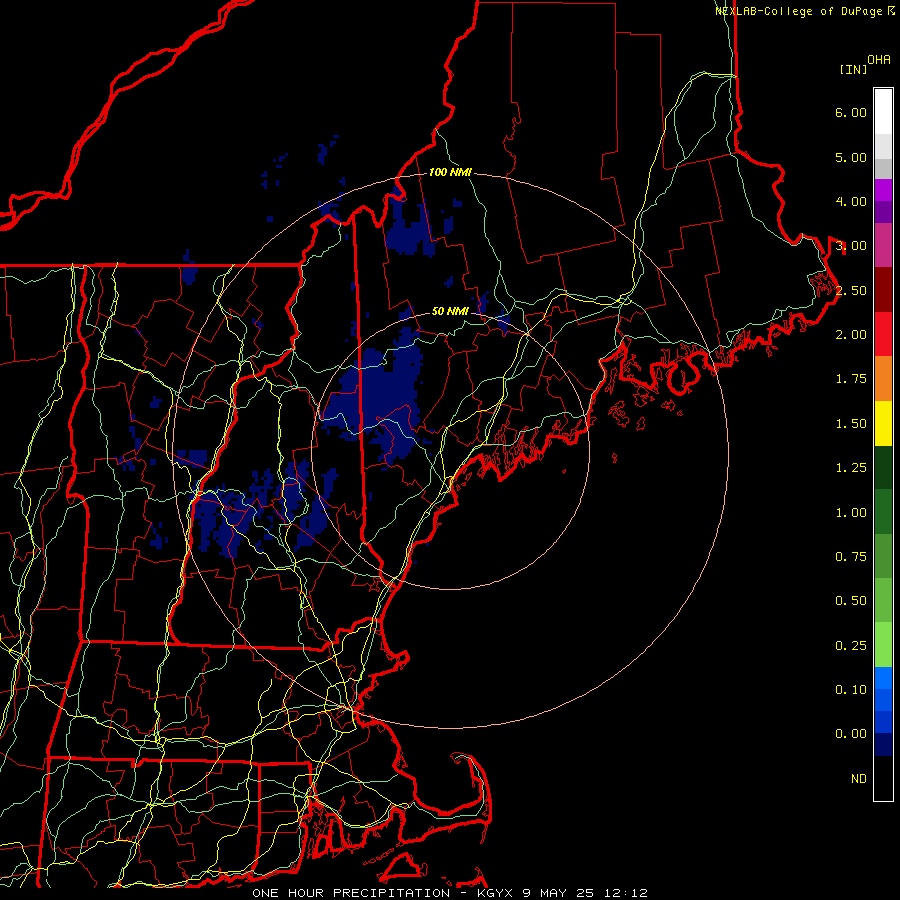This screenshot has width=900, height=900.
Task: Click the "50 NMI" range ring label
Action: (x=451, y=312)
